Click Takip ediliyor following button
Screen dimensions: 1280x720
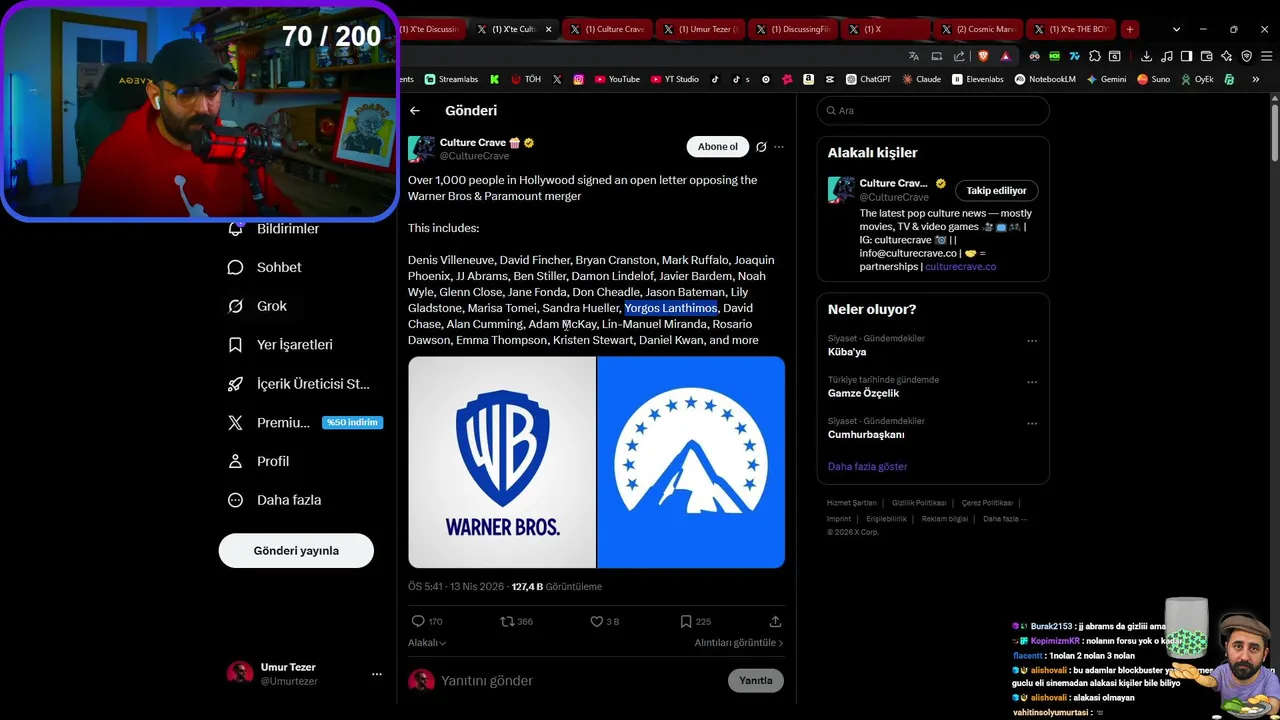(x=997, y=190)
